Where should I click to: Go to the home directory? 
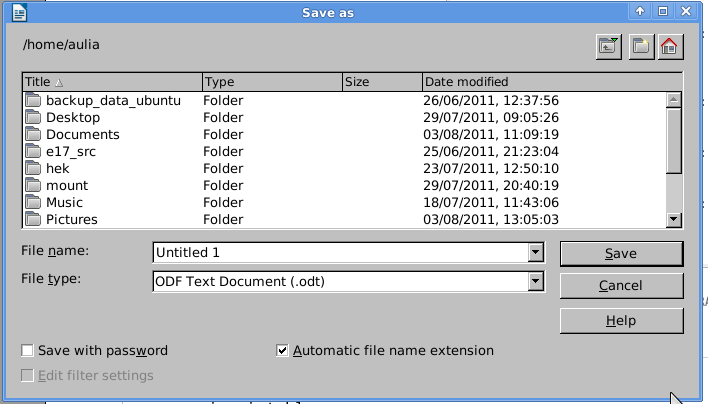point(671,46)
